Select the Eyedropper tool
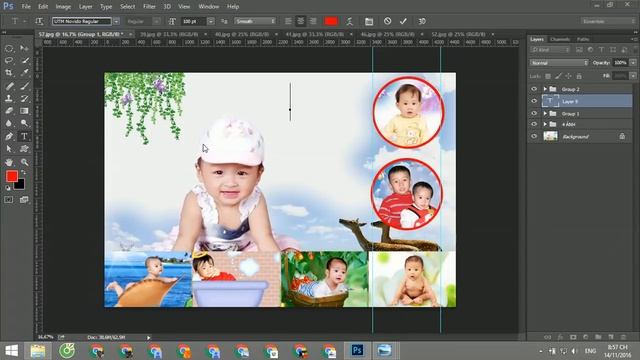The width and height of the screenshot is (640, 360). pyautogui.click(x=24, y=73)
